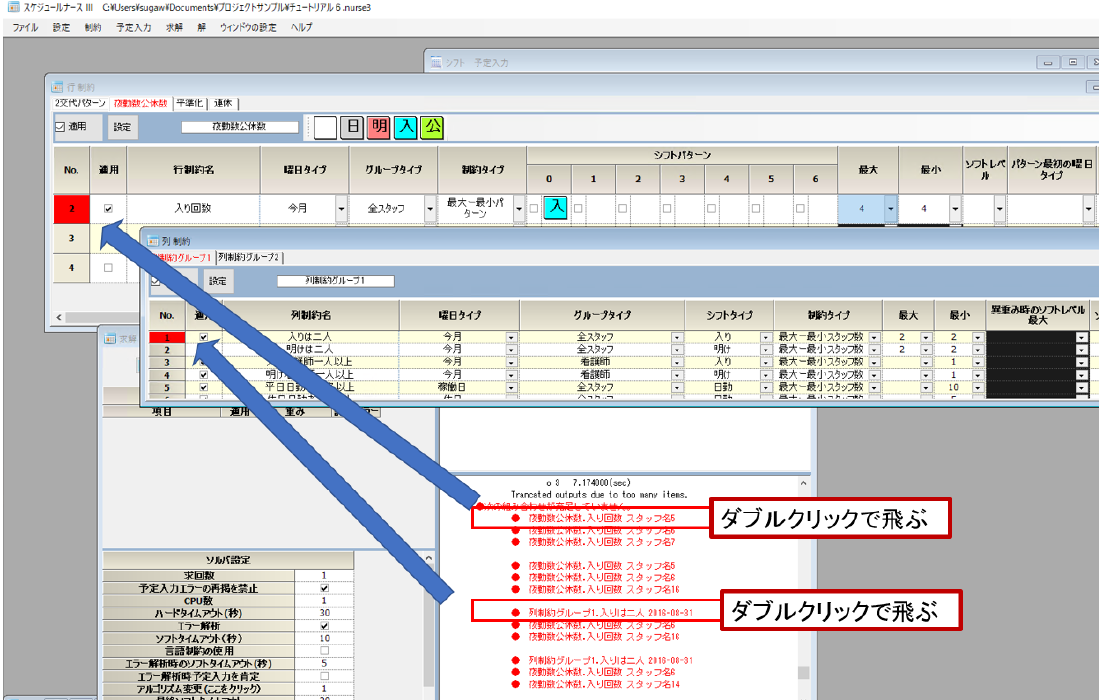Open 曜日タイプ dropdown for 入りは二人 row
The width and height of the screenshot is (1110, 700).
point(511,338)
